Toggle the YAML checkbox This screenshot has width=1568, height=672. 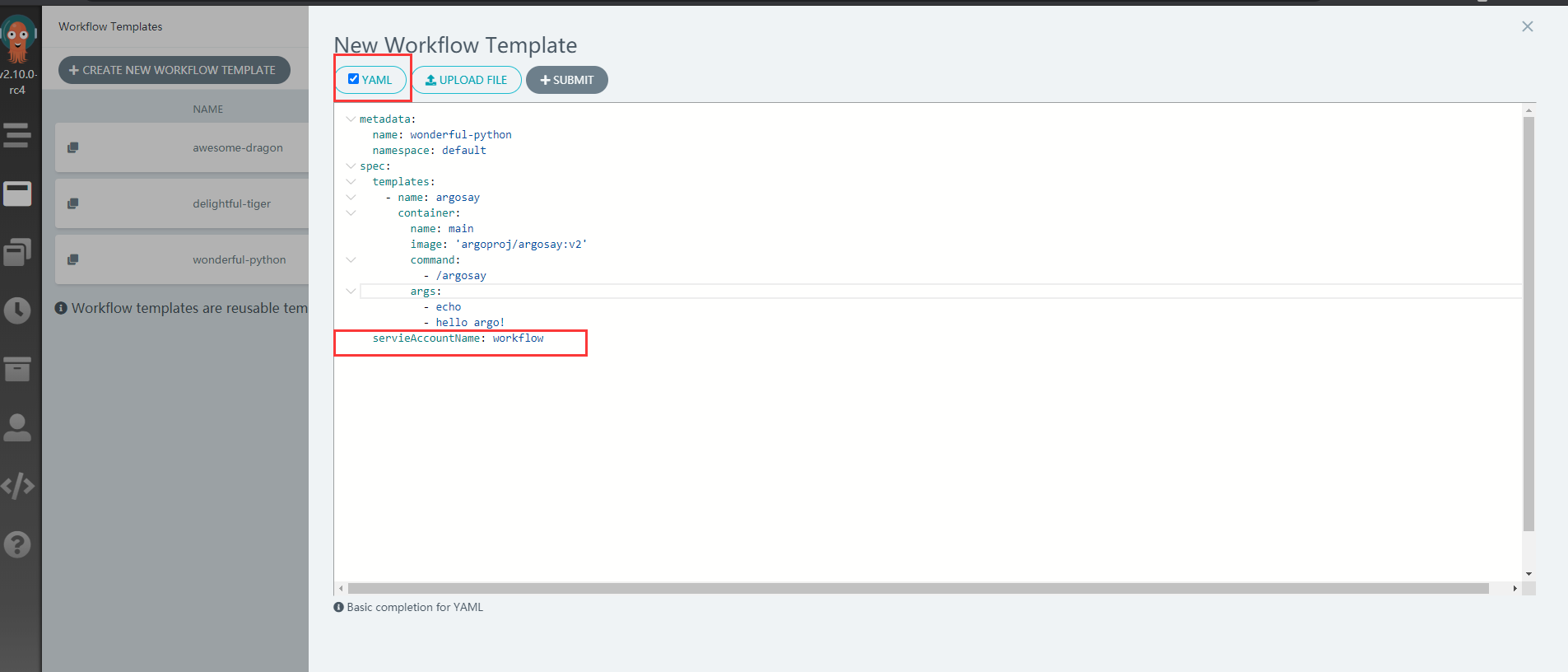tap(354, 79)
